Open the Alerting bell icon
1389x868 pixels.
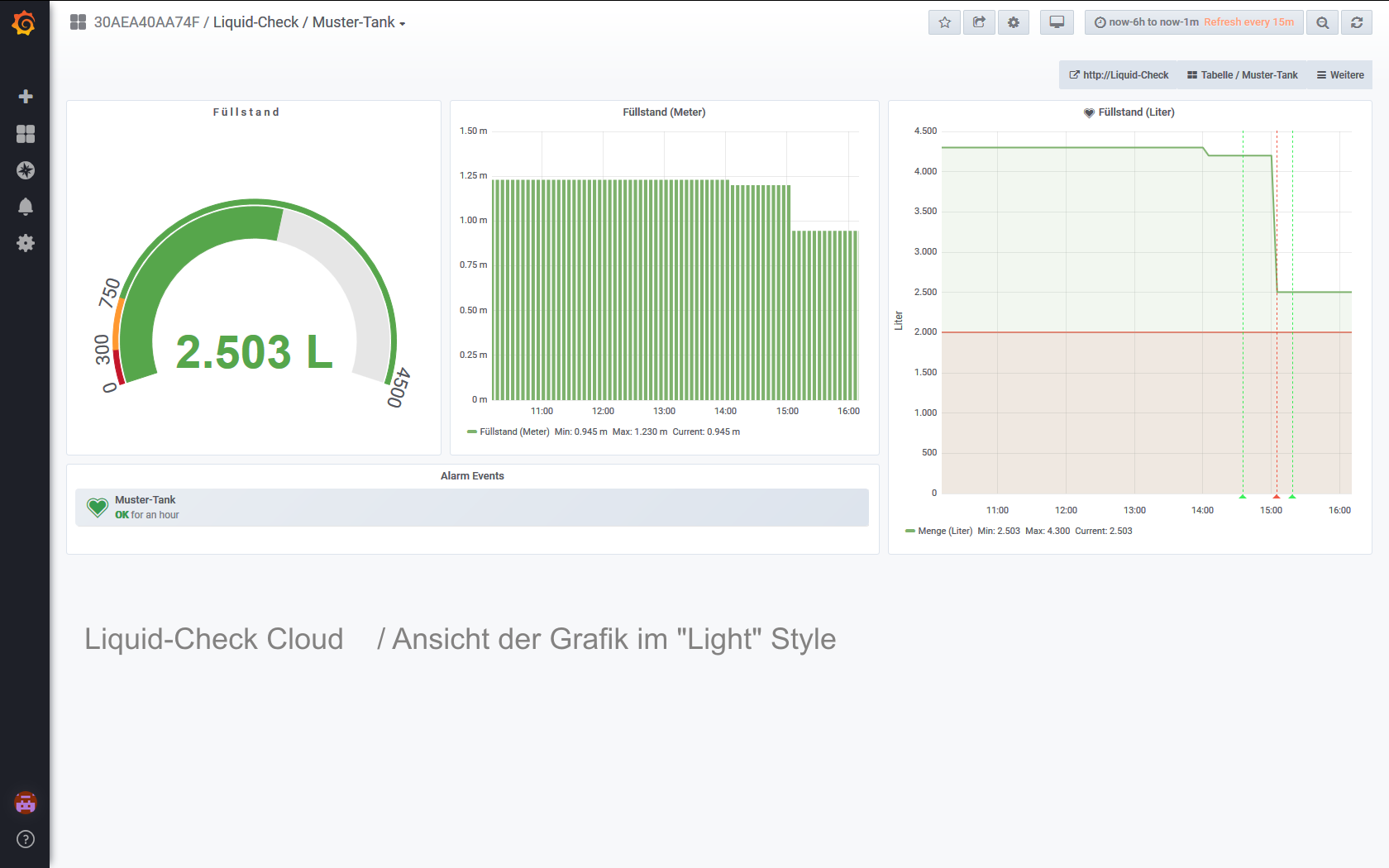[x=26, y=207]
